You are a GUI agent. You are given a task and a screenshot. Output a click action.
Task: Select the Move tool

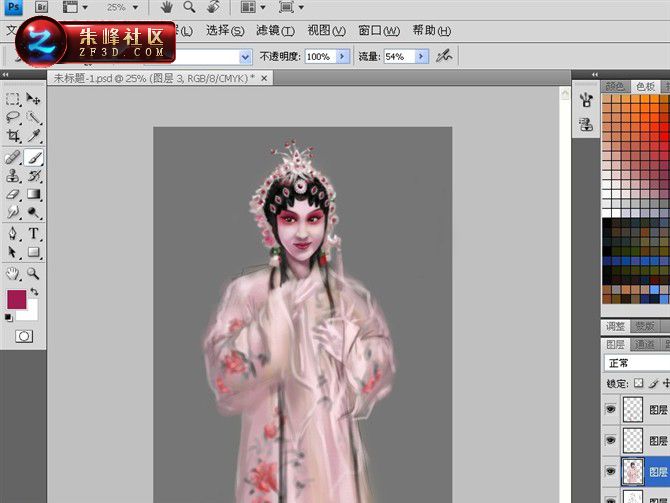33,99
